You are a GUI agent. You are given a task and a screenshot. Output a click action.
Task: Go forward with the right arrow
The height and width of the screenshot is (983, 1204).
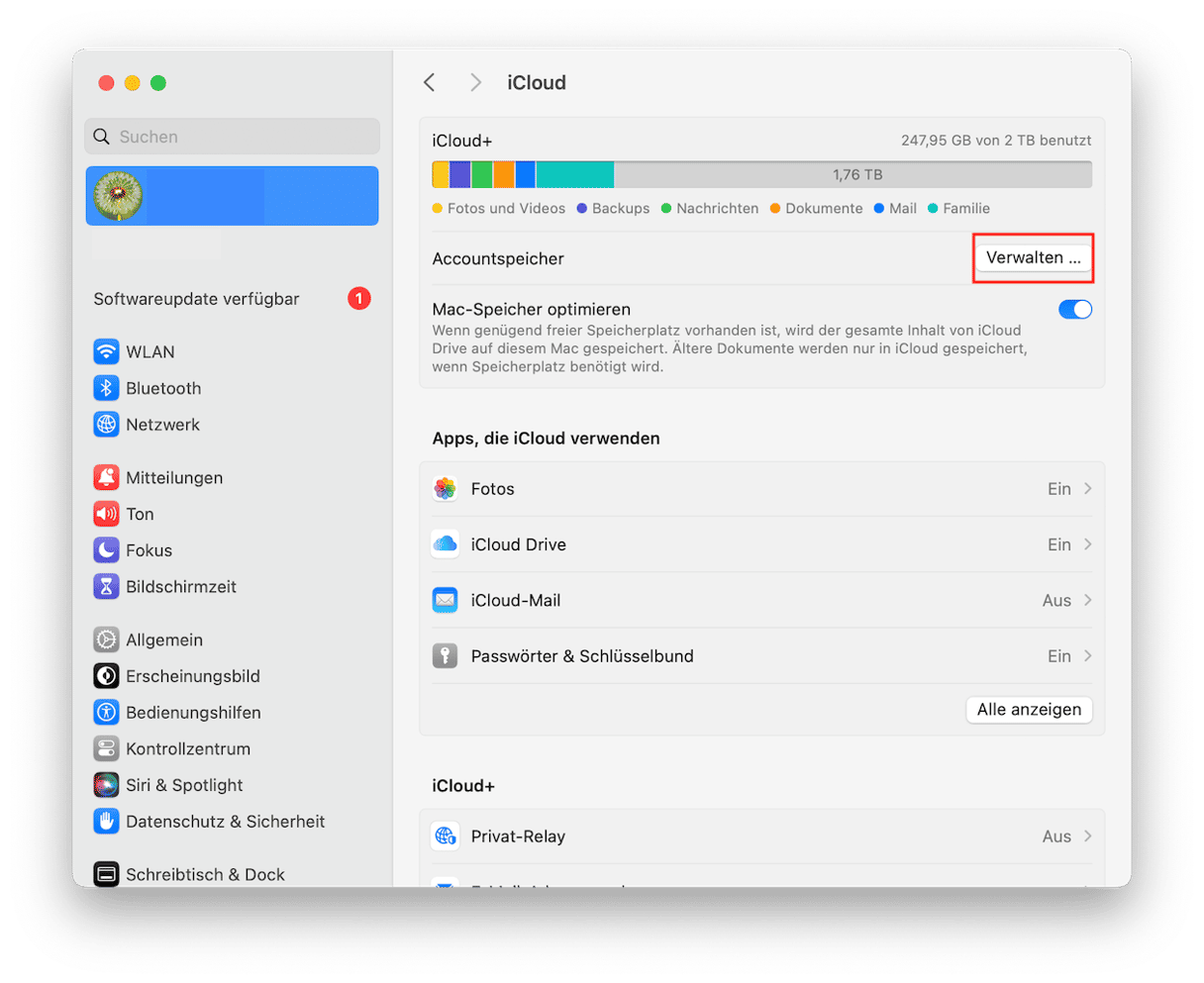click(x=476, y=82)
